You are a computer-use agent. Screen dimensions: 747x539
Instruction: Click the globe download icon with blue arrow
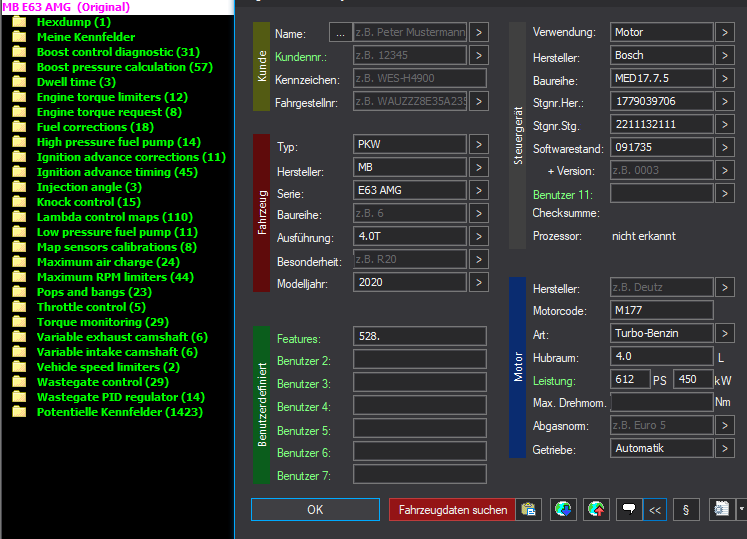pos(563,509)
